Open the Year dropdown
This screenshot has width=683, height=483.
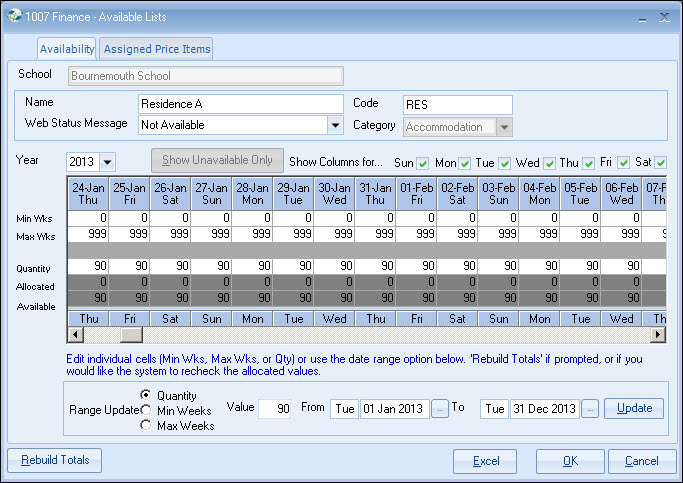point(107,162)
